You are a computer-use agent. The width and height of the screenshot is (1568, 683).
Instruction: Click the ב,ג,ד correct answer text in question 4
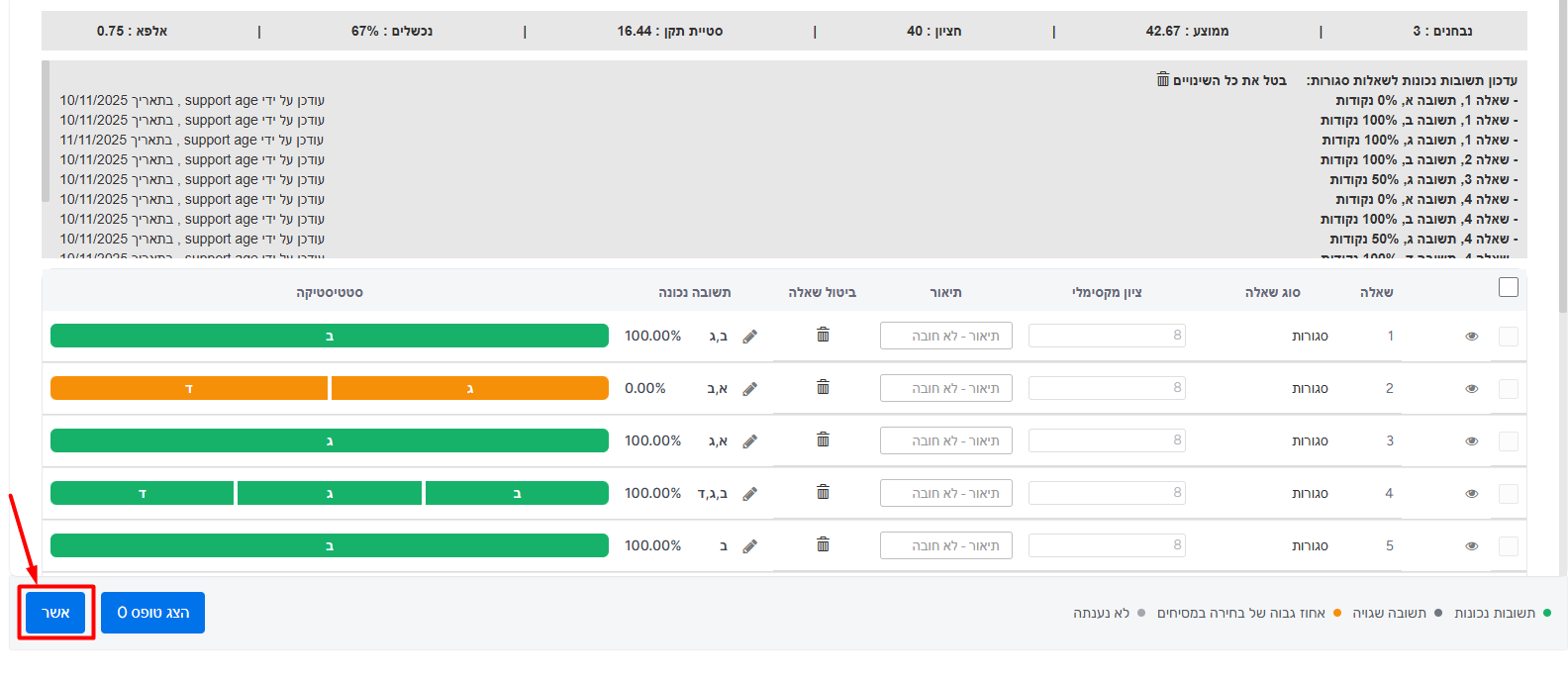coord(713,493)
